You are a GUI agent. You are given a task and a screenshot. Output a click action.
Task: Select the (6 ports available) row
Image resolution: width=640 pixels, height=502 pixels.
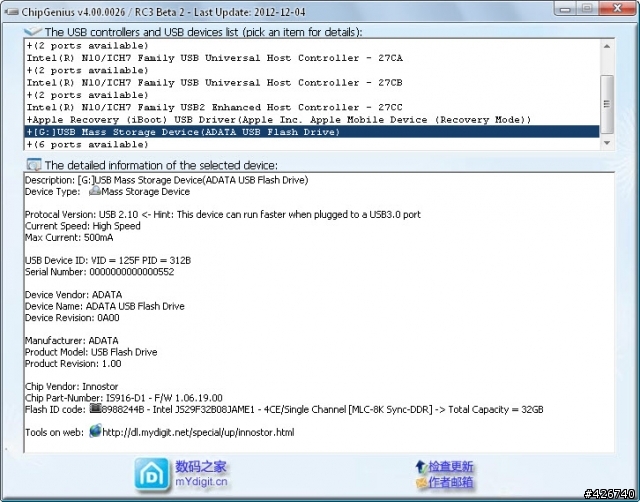tap(312, 144)
